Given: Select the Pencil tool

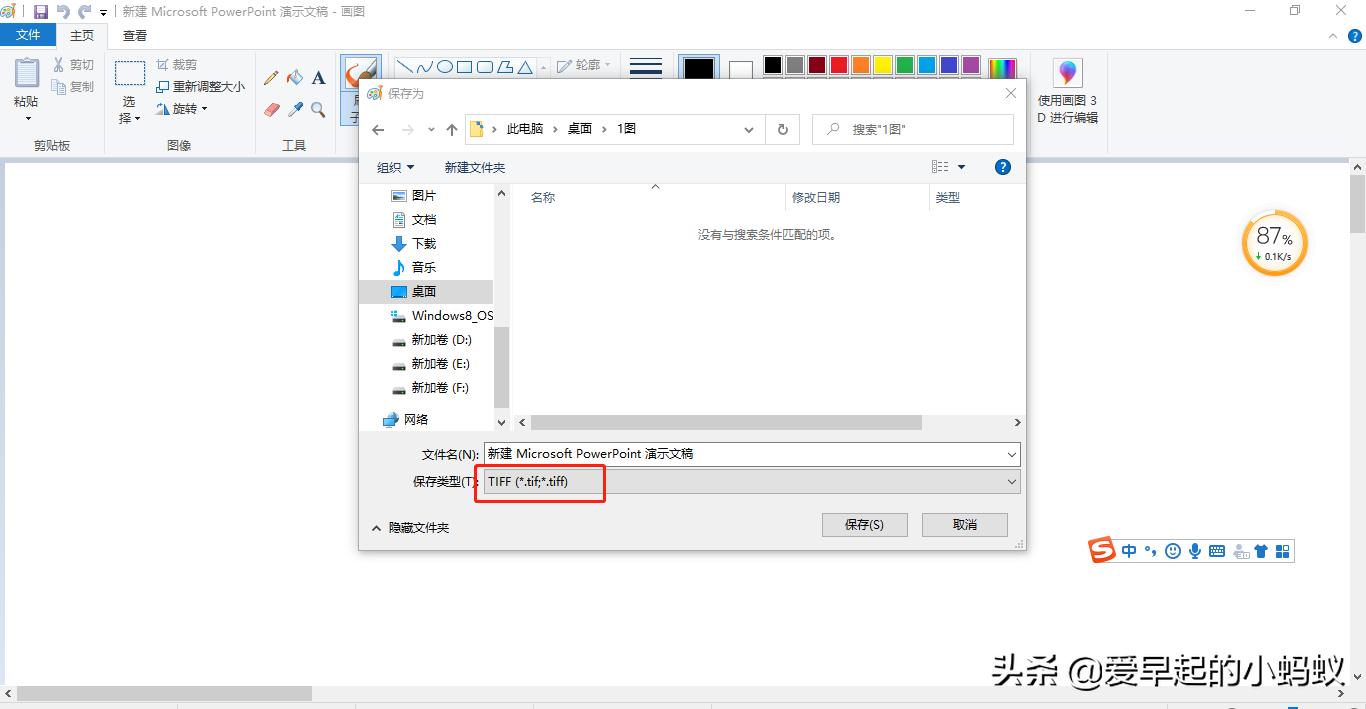Looking at the screenshot, I should pos(270,77).
